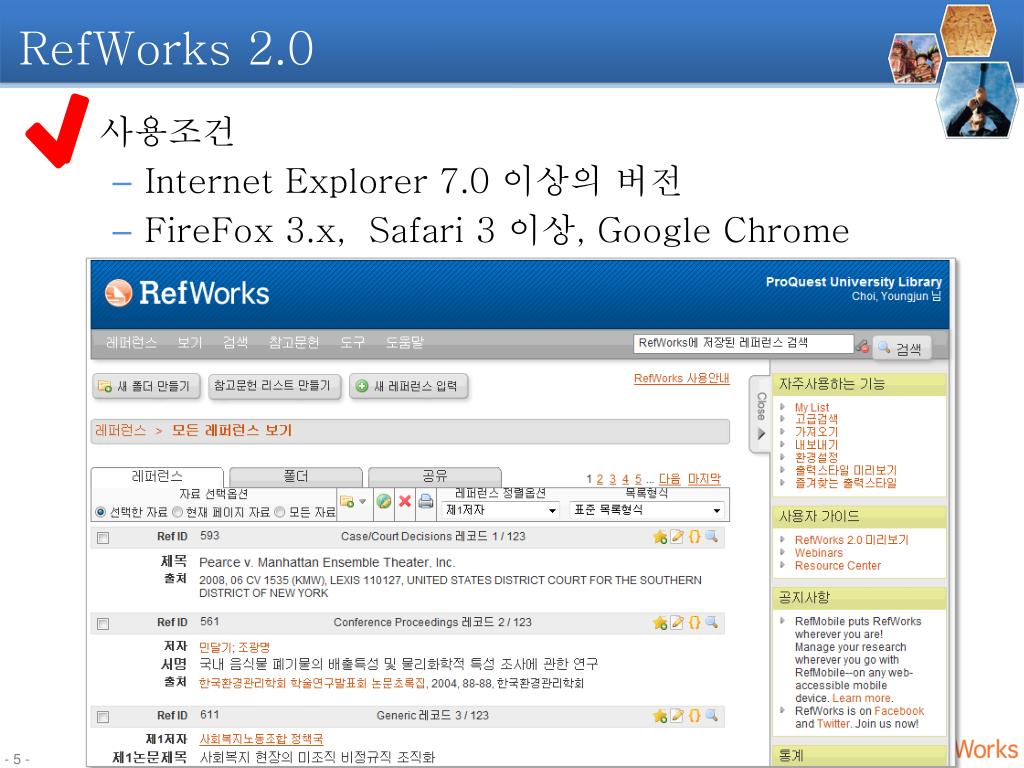
Task: Go to page 3 of results
Action: pos(613,479)
